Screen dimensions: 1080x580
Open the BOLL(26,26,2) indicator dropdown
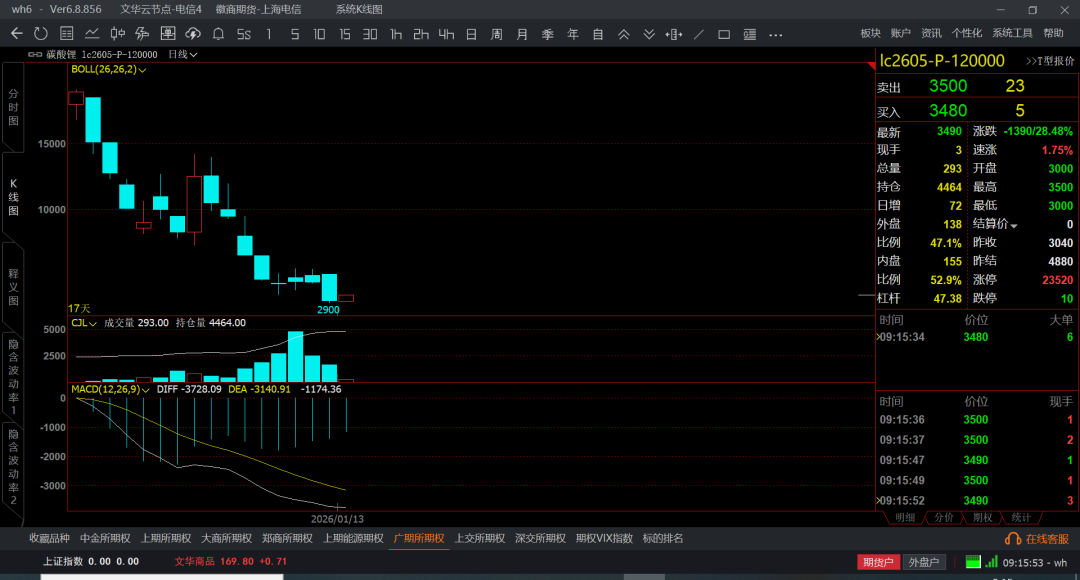pyautogui.click(x=108, y=70)
